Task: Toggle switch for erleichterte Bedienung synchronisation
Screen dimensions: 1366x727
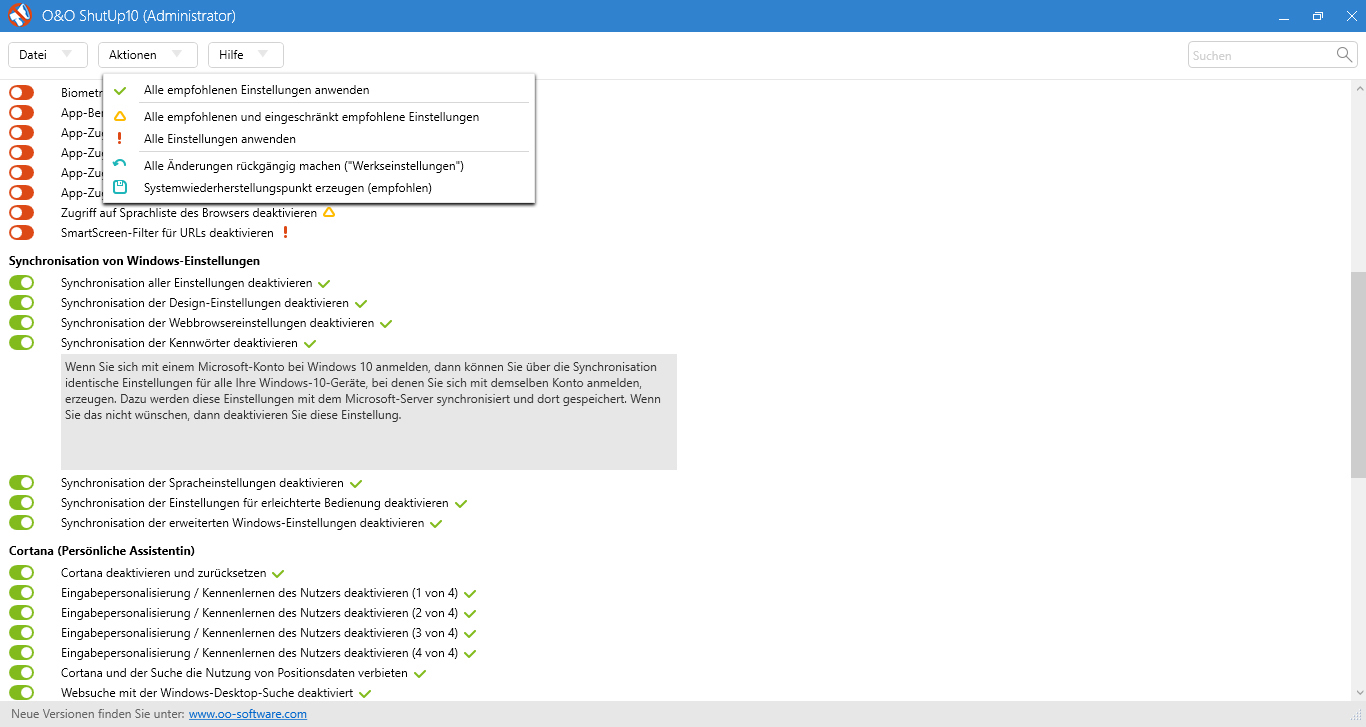Action: [x=21, y=502]
